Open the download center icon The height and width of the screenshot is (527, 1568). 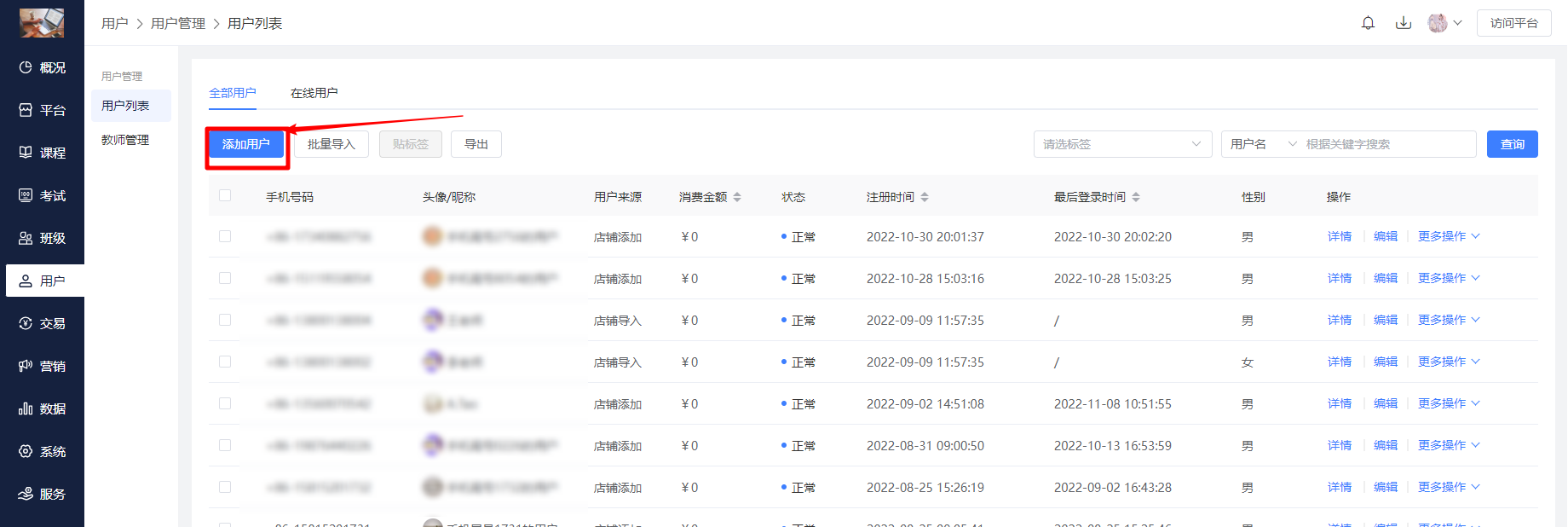pos(1404,23)
